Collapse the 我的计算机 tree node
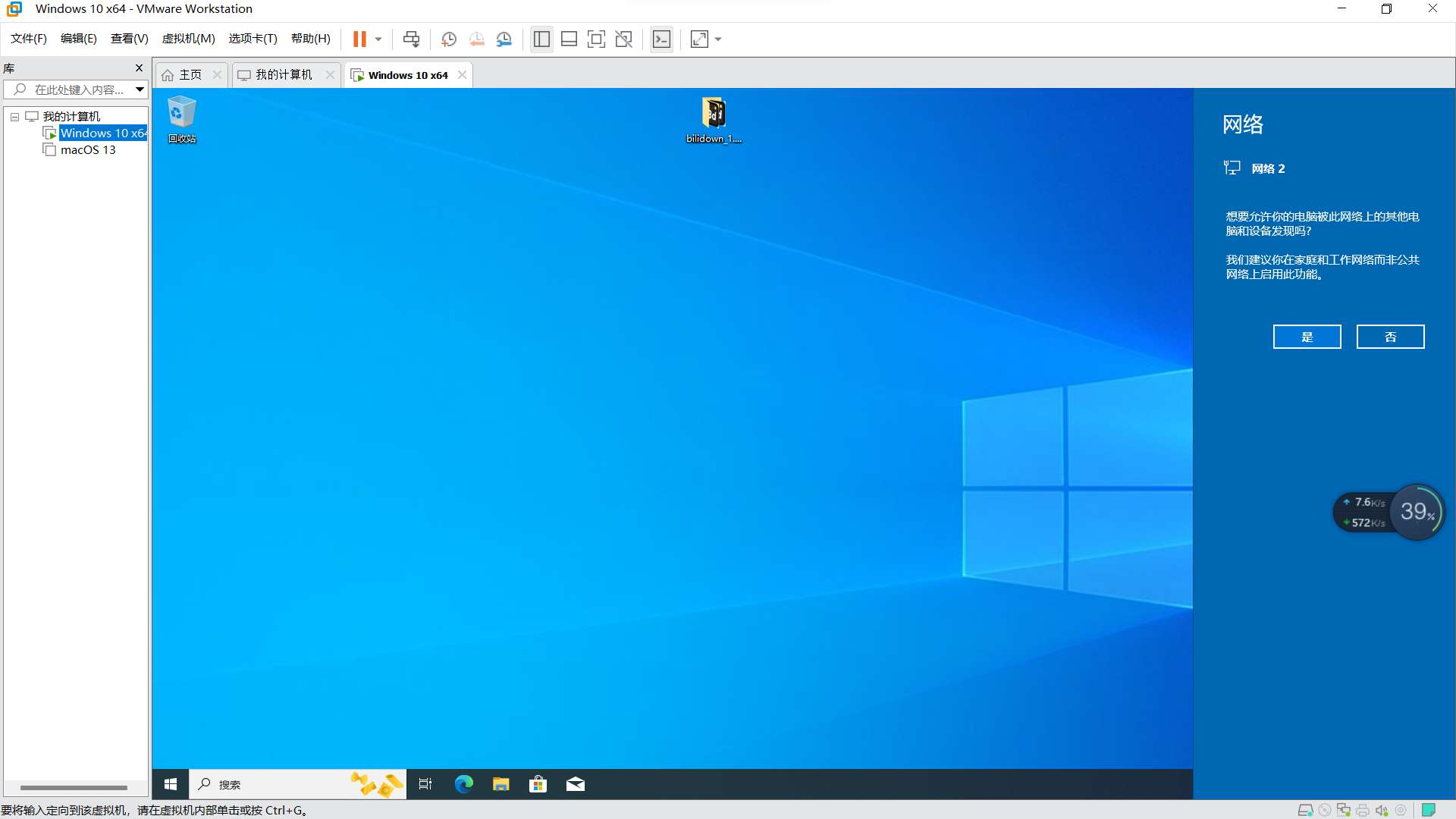 point(14,117)
